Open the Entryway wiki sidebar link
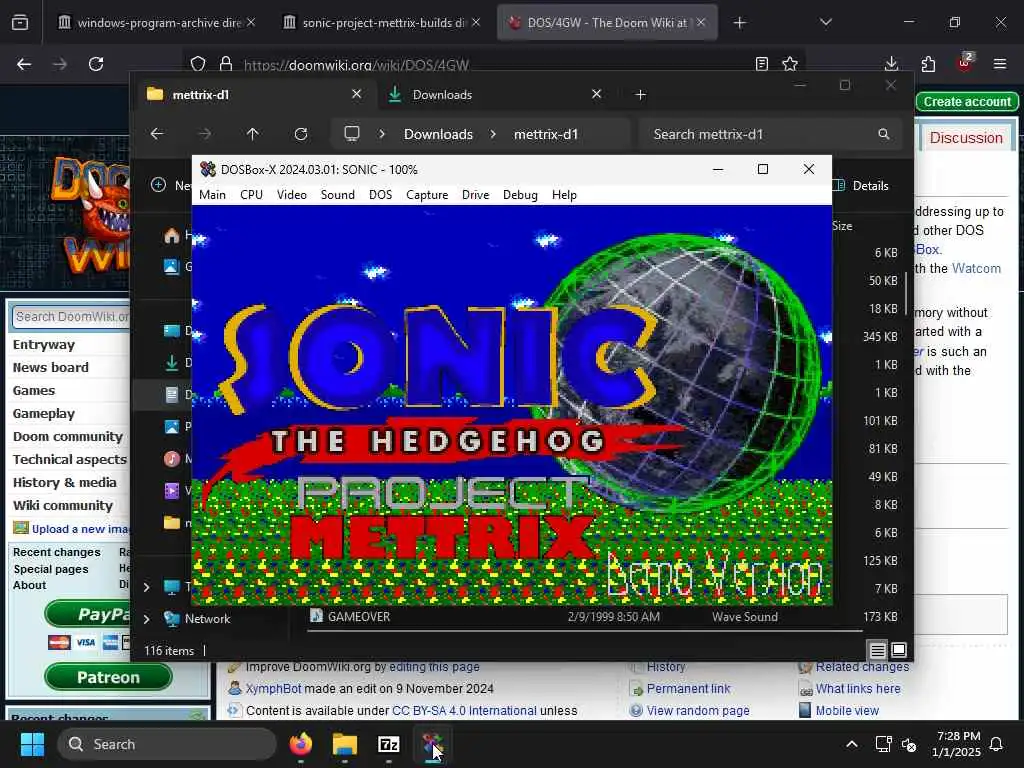This screenshot has width=1024, height=768. tap(44, 345)
